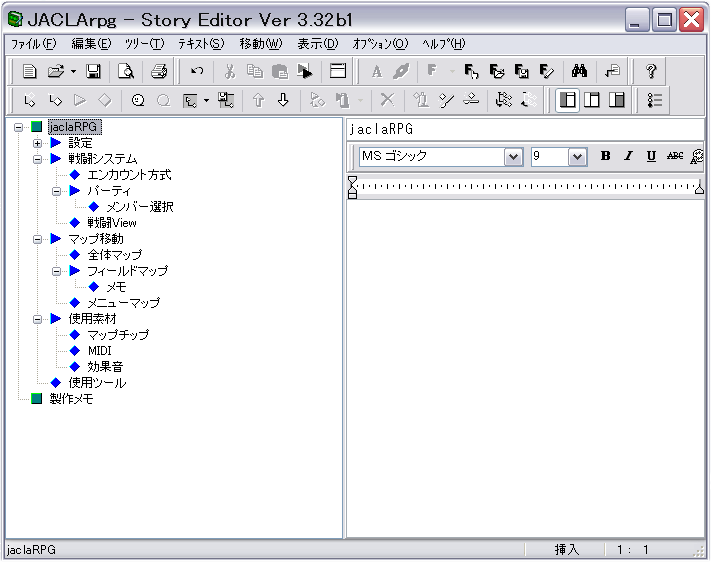Image resolution: width=711 pixels, height=562 pixels.
Task: Click the move node up arrow icon
Action: point(257,100)
